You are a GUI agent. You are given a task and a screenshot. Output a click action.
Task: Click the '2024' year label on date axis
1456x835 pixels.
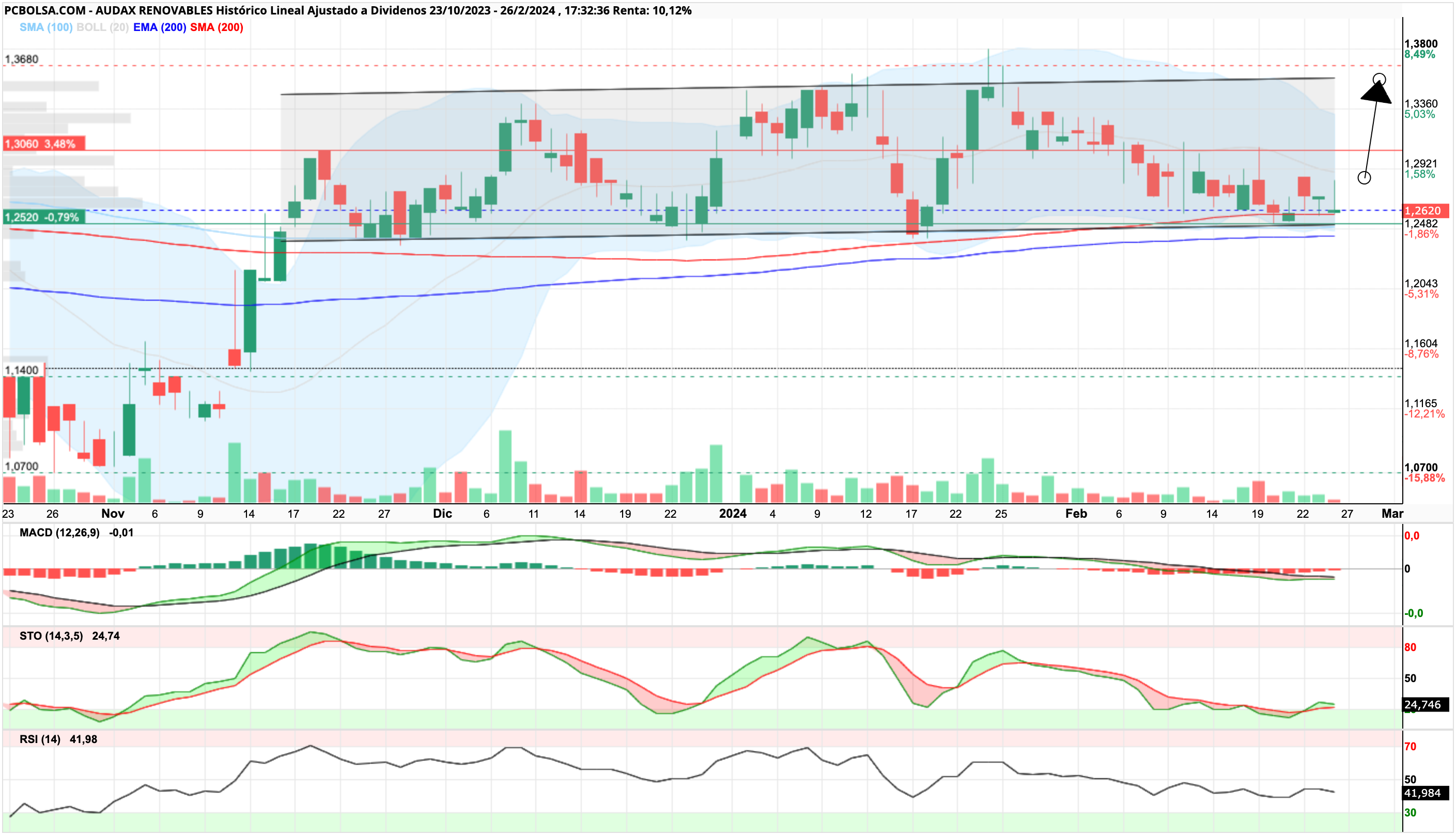point(732,514)
